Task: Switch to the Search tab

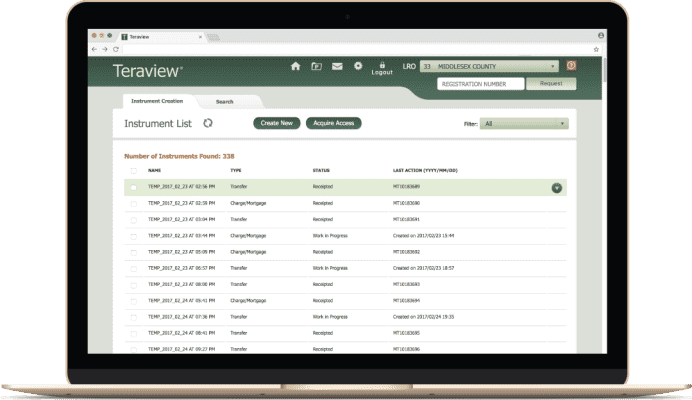Action: pyautogui.click(x=225, y=101)
